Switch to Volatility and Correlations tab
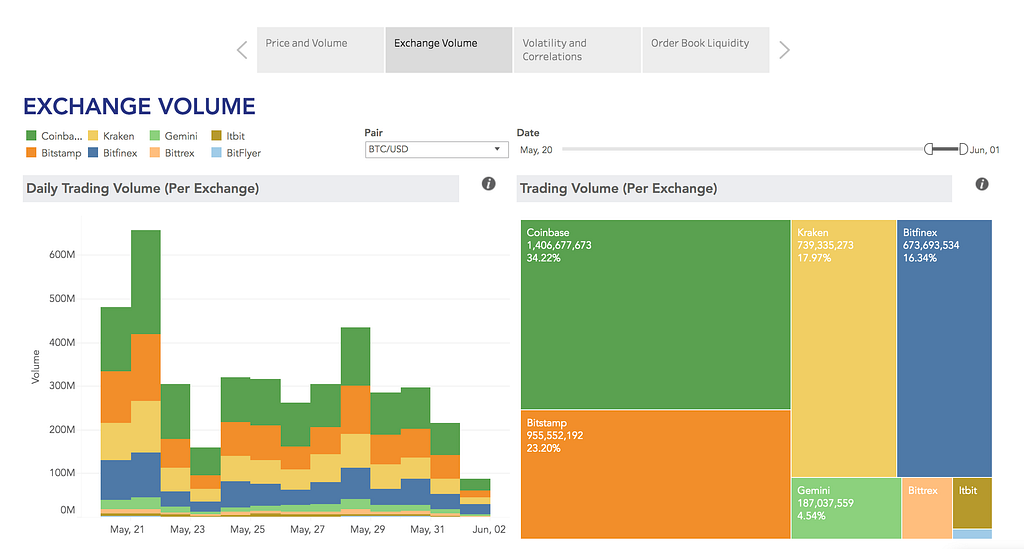 pos(576,50)
